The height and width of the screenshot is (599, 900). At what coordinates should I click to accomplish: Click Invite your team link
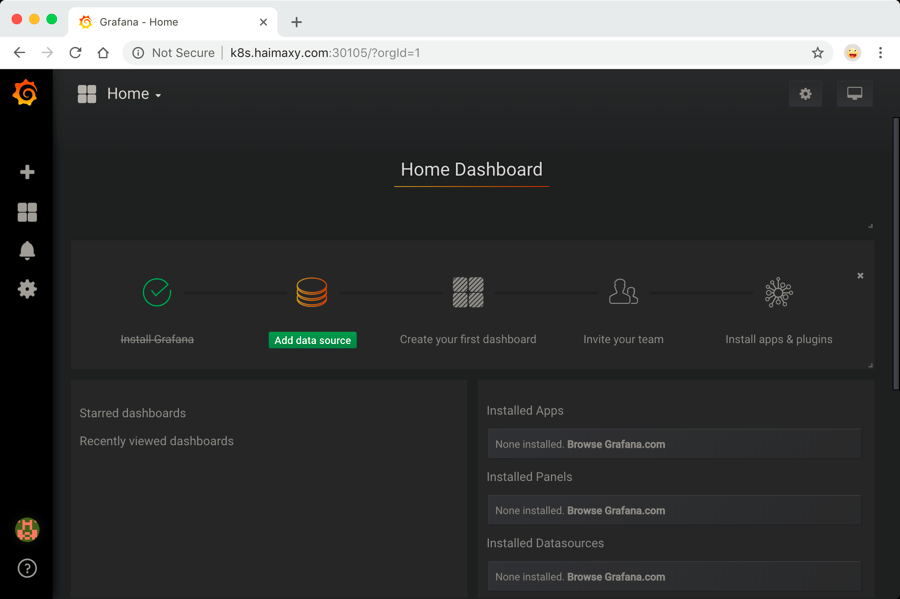[623, 339]
